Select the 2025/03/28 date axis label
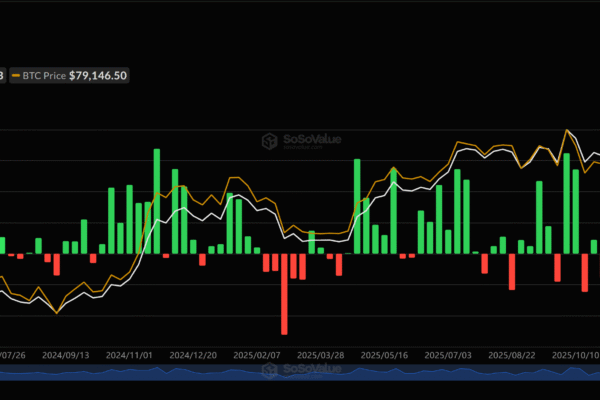The height and width of the screenshot is (400, 600). click(x=321, y=356)
